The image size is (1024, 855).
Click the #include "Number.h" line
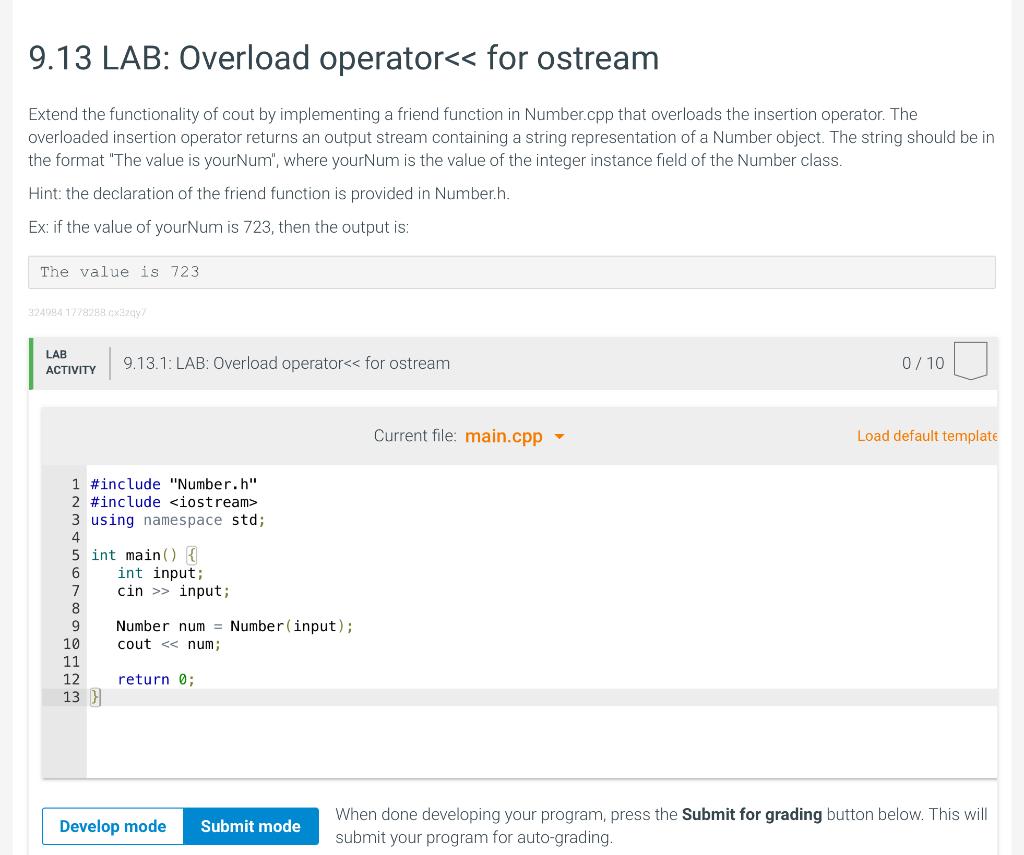pos(173,484)
